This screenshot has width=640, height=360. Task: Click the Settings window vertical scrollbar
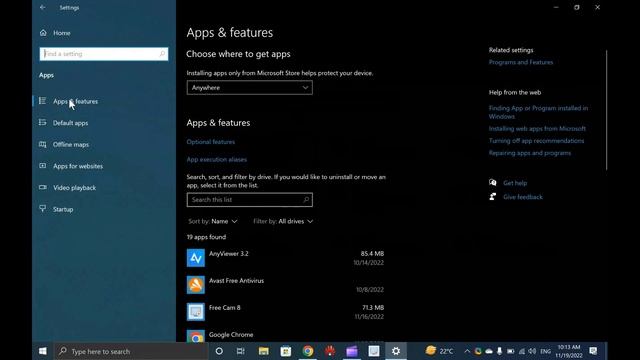tap(607, 110)
